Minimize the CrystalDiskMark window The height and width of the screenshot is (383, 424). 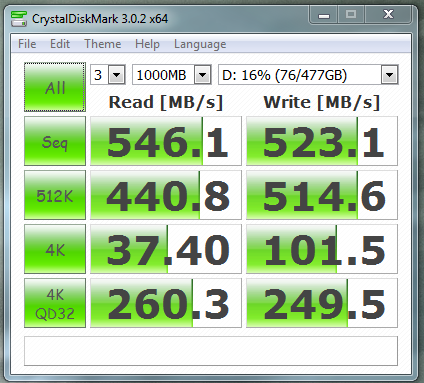point(324,15)
